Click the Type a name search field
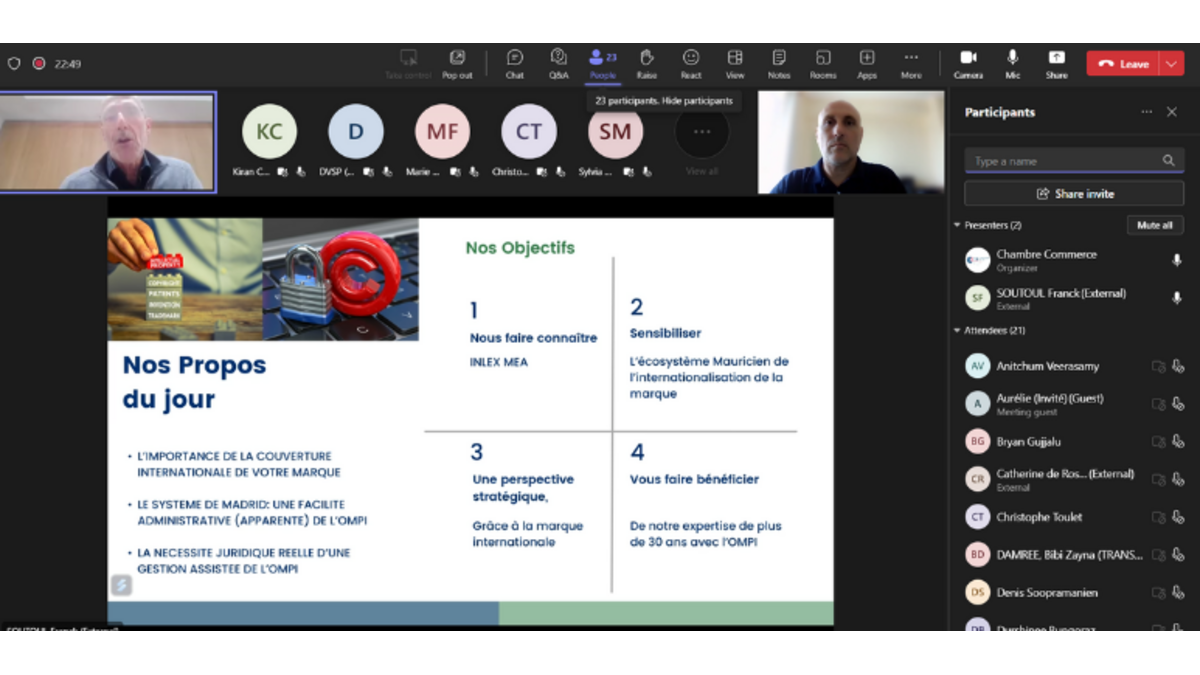The height and width of the screenshot is (675, 1200). coord(1064,161)
